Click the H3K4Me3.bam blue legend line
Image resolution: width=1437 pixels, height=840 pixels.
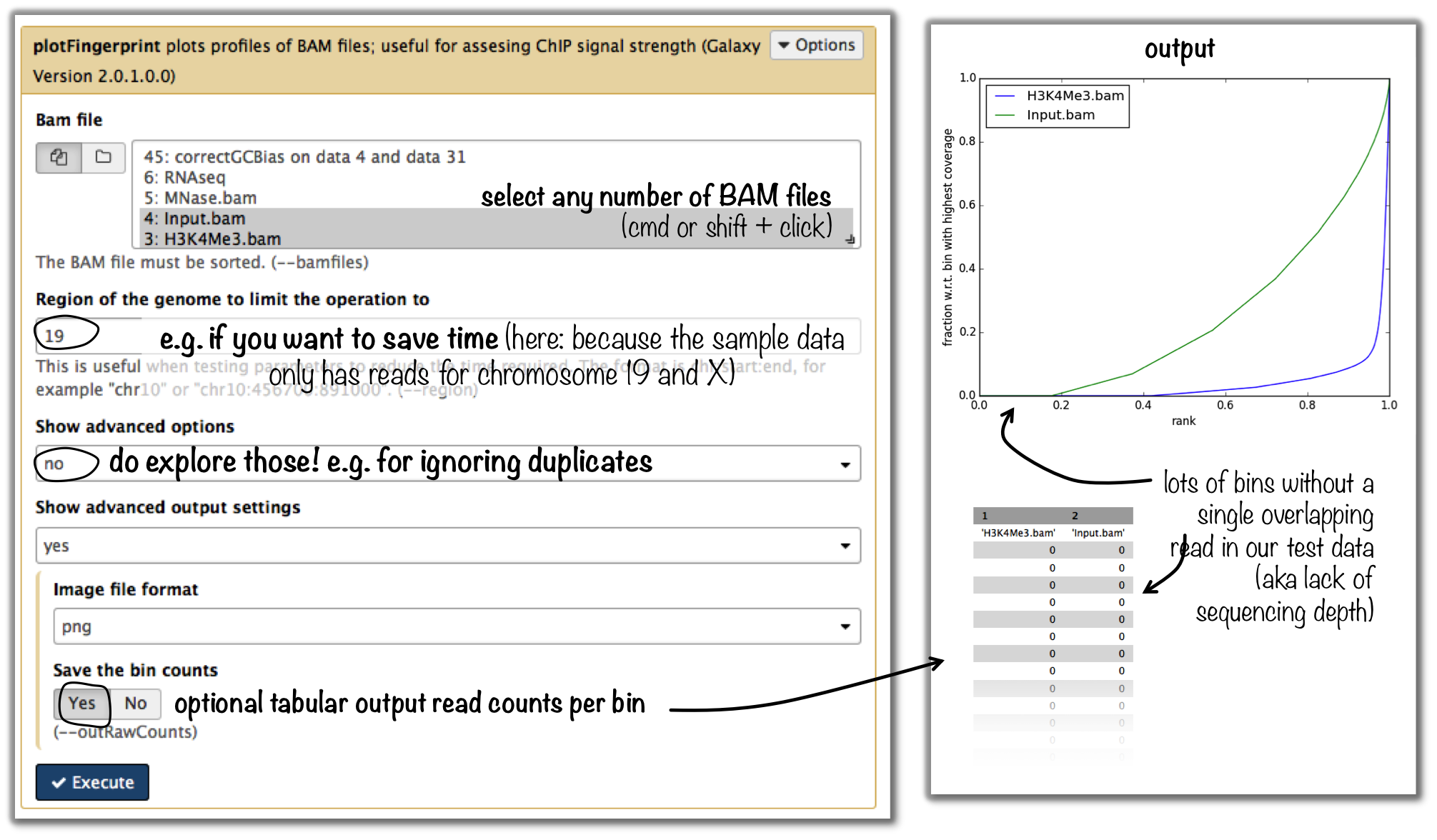pyautogui.click(x=1005, y=96)
